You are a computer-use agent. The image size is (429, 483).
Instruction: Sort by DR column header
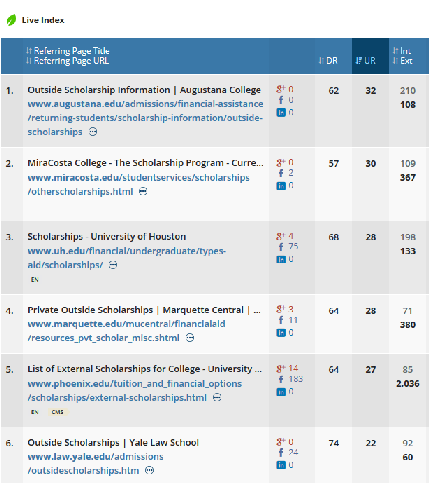[x=328, y=61]
